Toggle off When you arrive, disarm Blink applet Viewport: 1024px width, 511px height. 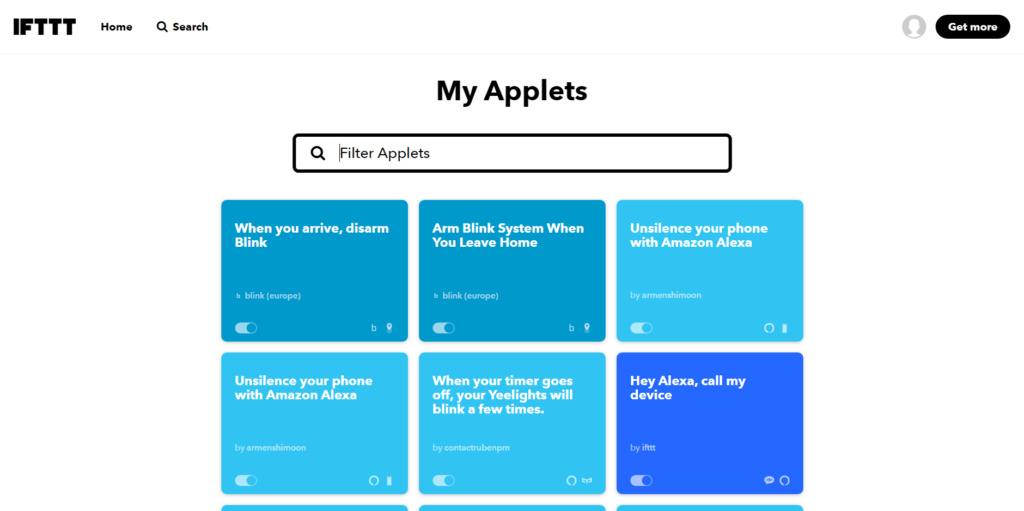(x=246, y=328)
